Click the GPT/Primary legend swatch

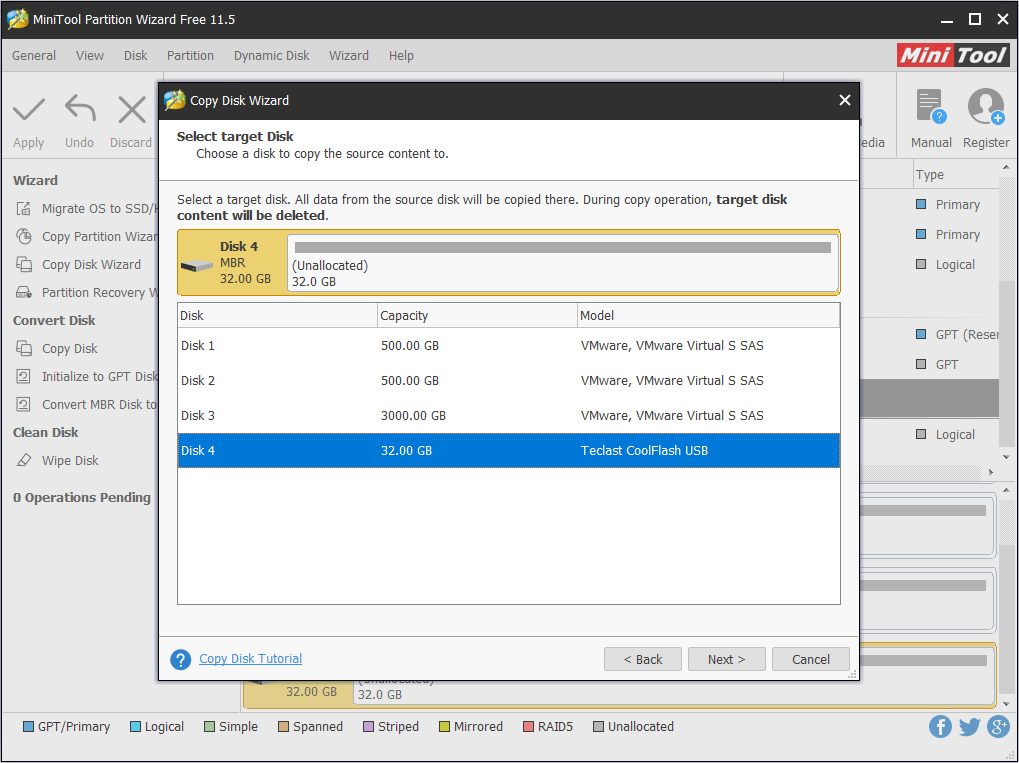29,727
